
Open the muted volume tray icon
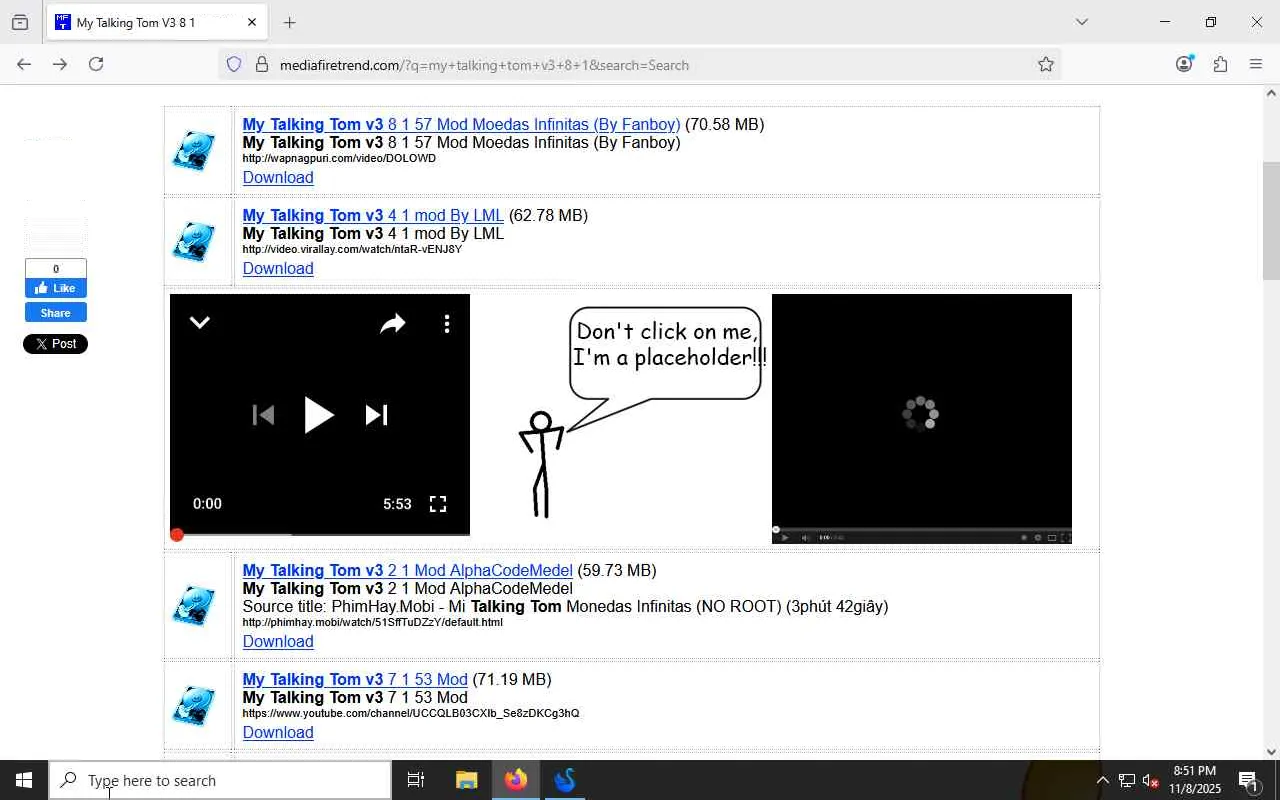(x=1150, y=780)
